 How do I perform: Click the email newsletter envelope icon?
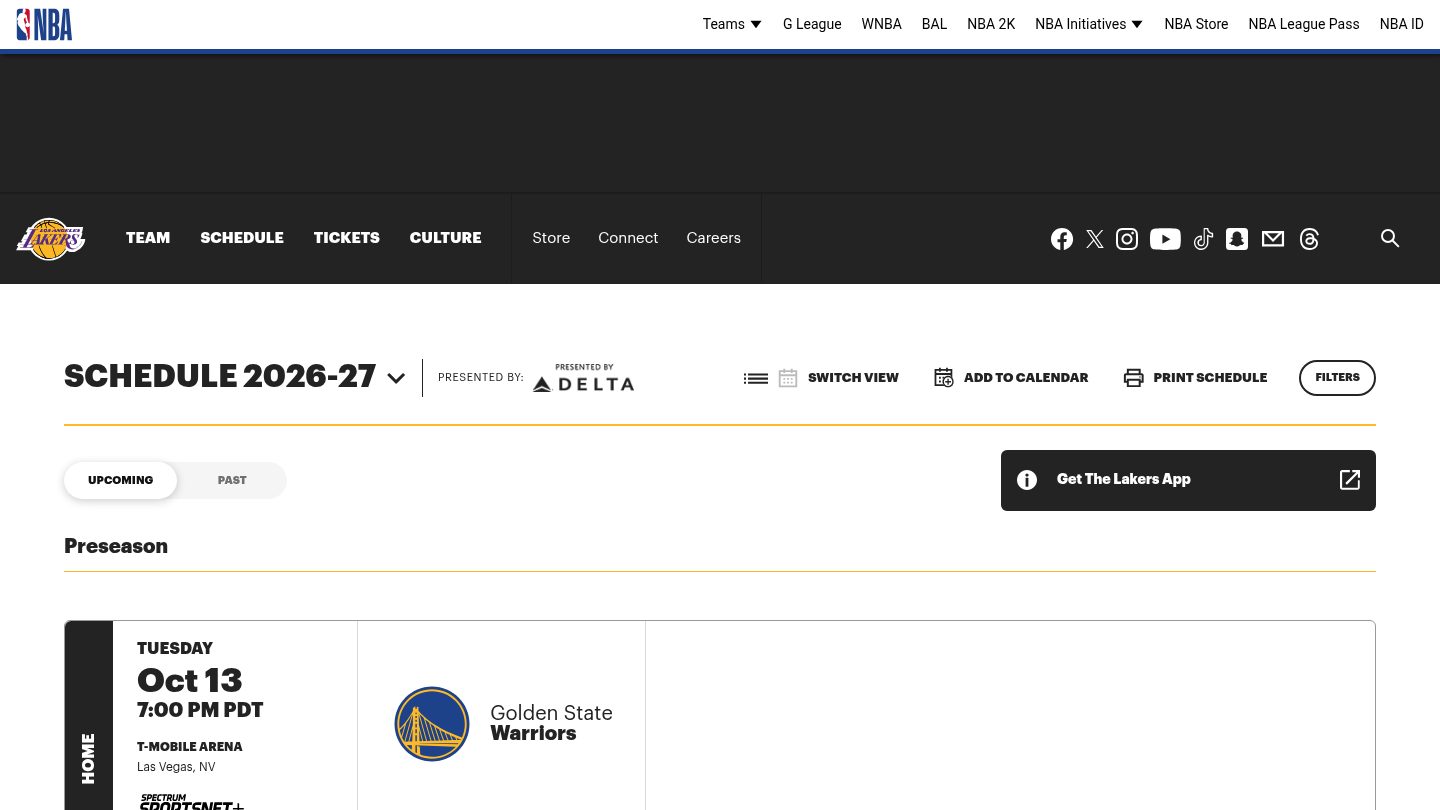coord(1273,239)
